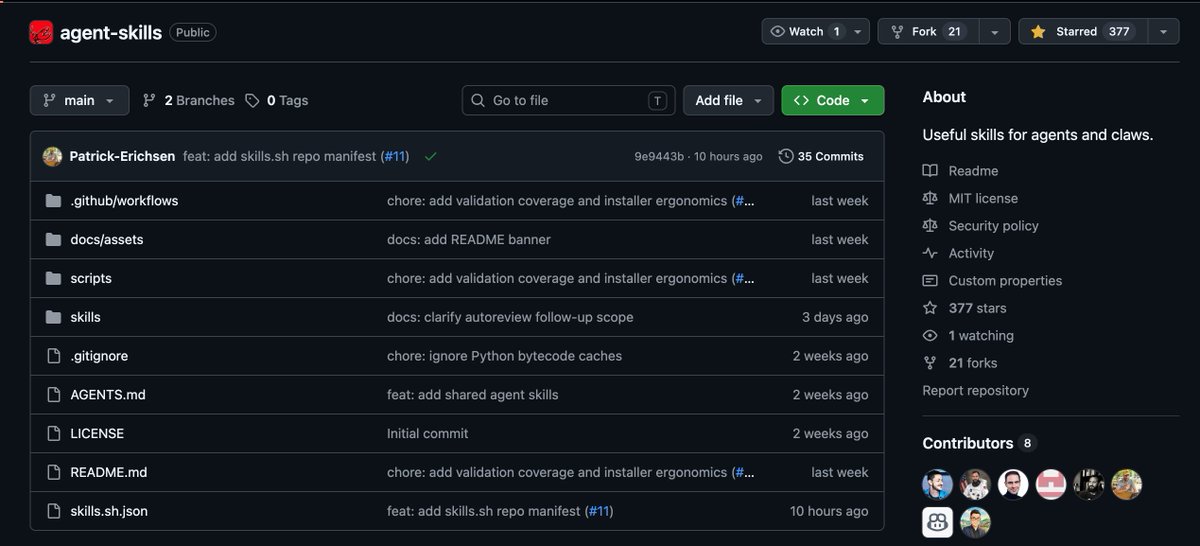Viewport: 1200px width, 546px height.
Task: Open the AGENTS.md file
Action: tap(108, 395)
